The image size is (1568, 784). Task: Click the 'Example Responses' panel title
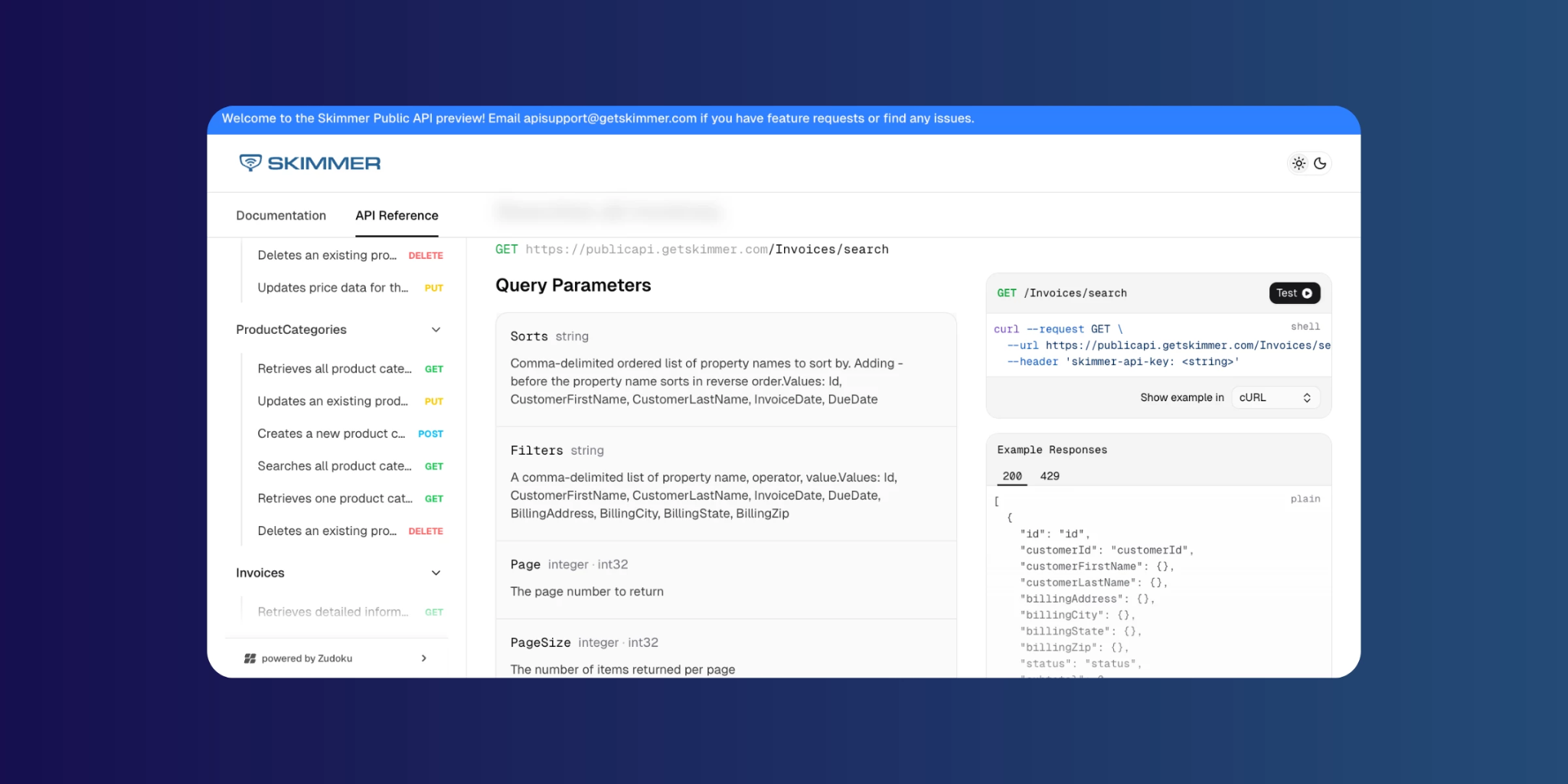(x=1052, y=449)
